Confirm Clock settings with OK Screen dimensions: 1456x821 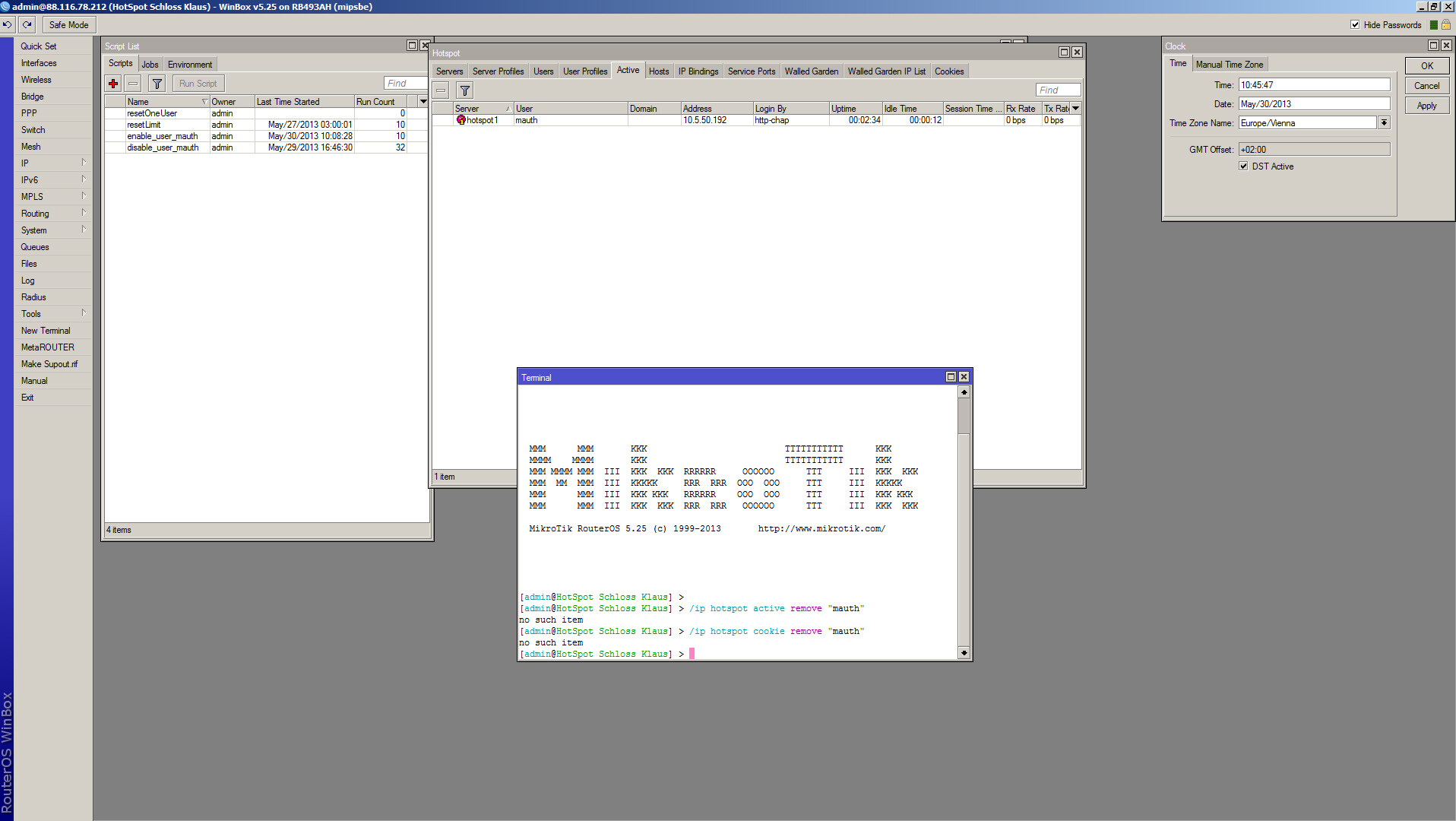pos(1427,66)
